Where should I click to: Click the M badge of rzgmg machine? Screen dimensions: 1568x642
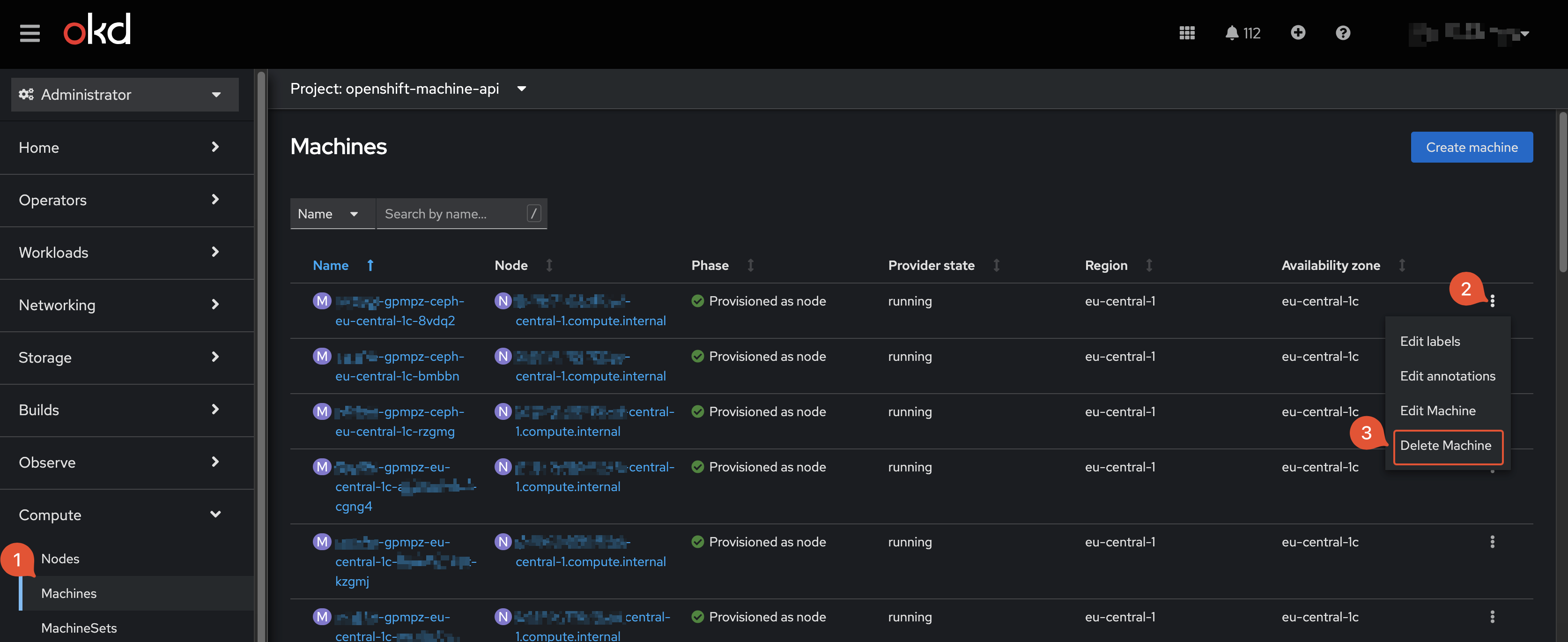pos(322,412)
